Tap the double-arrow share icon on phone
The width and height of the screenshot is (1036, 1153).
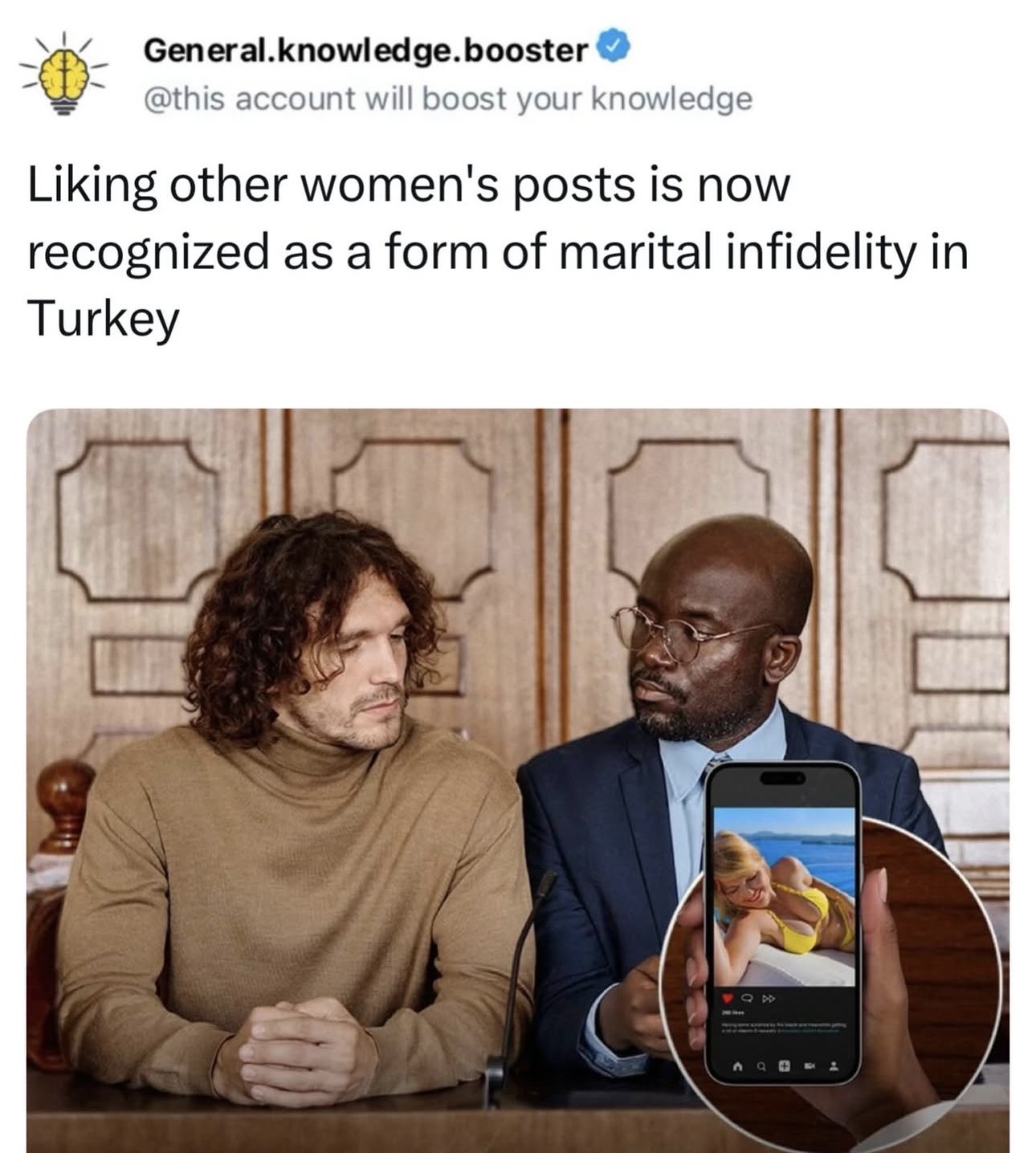point(769,999)
